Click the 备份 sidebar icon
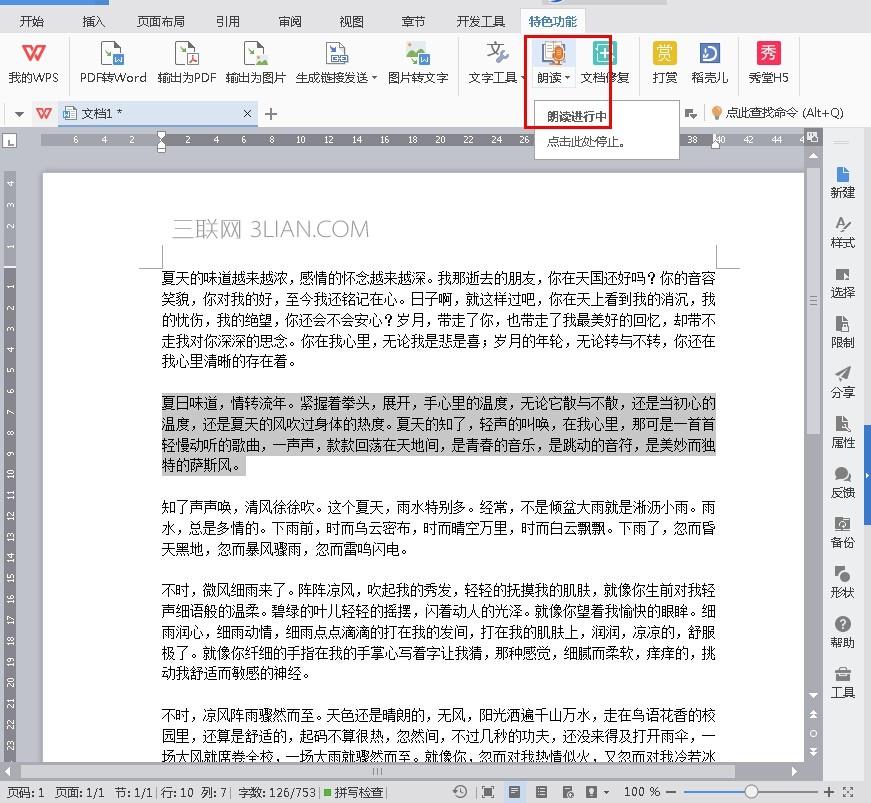 coord(843,533)
